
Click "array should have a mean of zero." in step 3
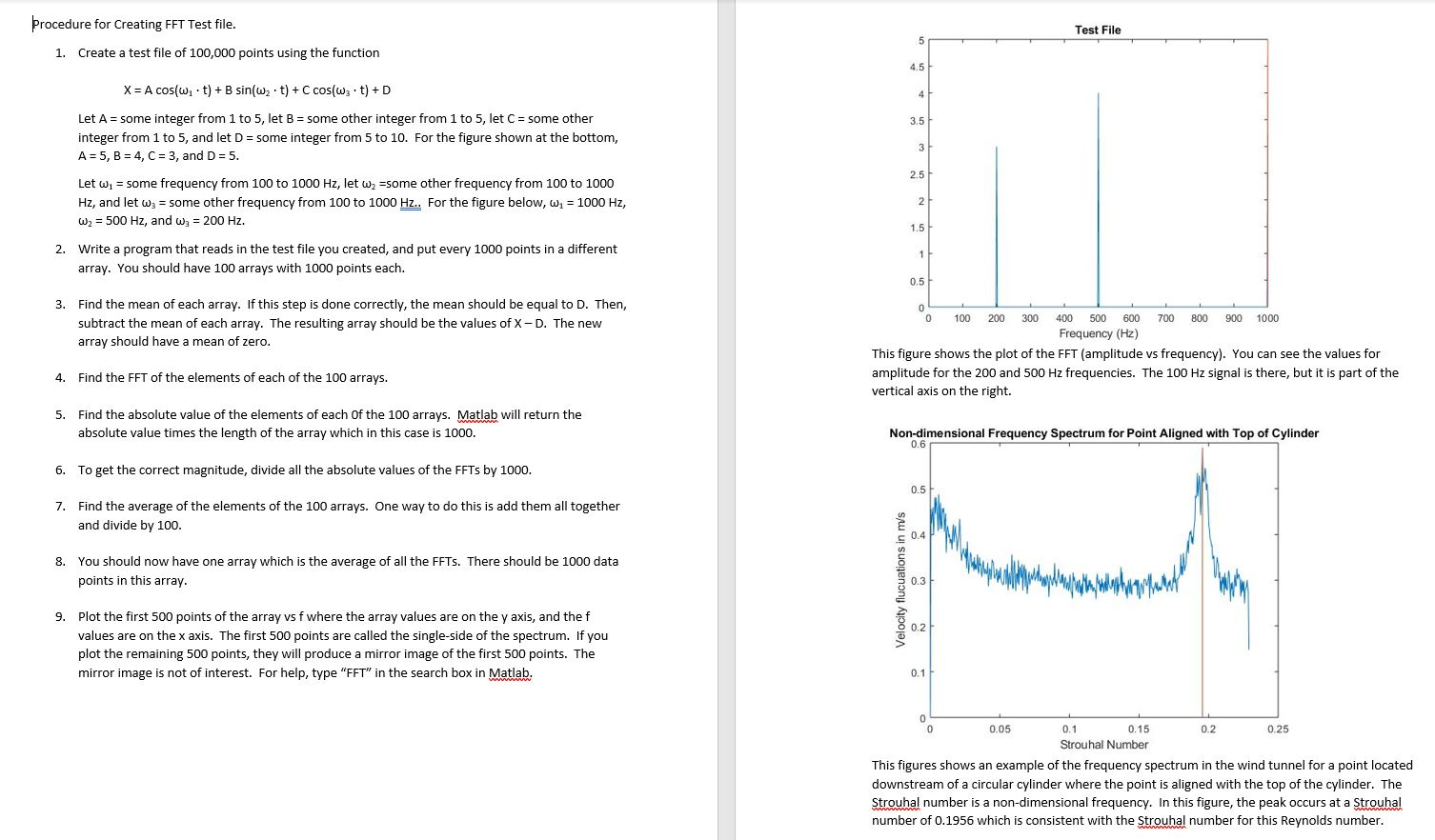coord(174,342)
